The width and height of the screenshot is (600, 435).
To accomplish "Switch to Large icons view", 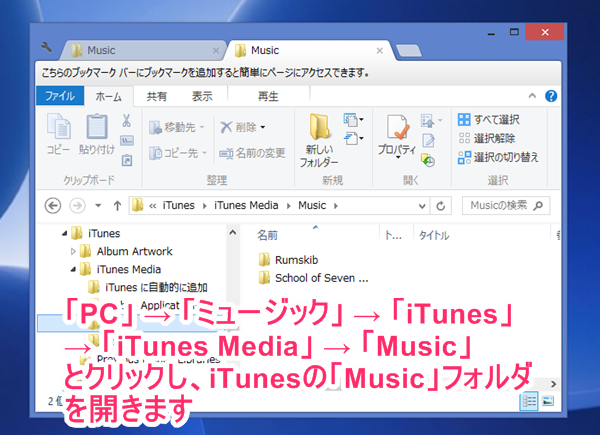I will pyautogui.click(x=548, y=401).
